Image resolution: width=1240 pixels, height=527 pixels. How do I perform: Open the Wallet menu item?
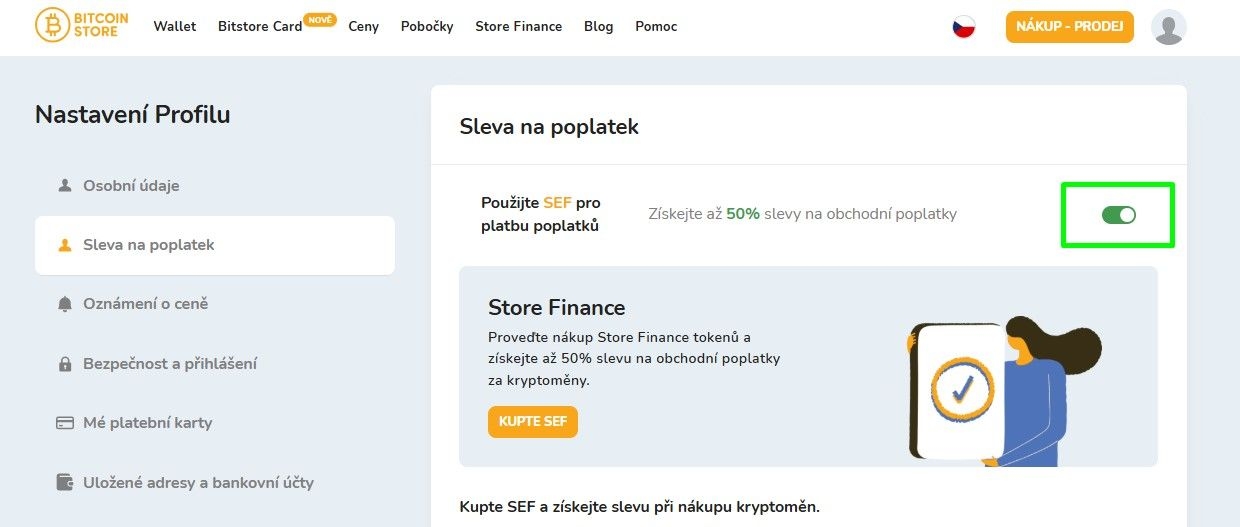(175, 26)
